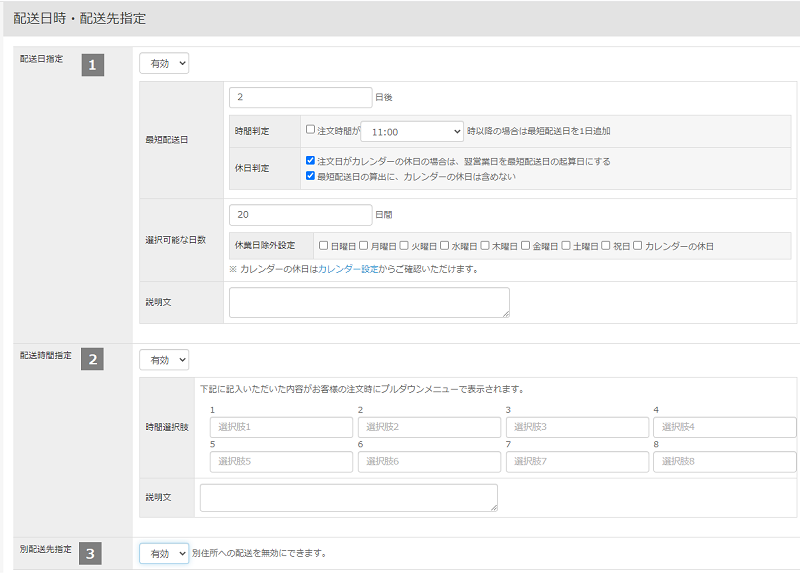800x574 pixels.
Task: Click the 選択肢6 time option field
Action: 429,462
